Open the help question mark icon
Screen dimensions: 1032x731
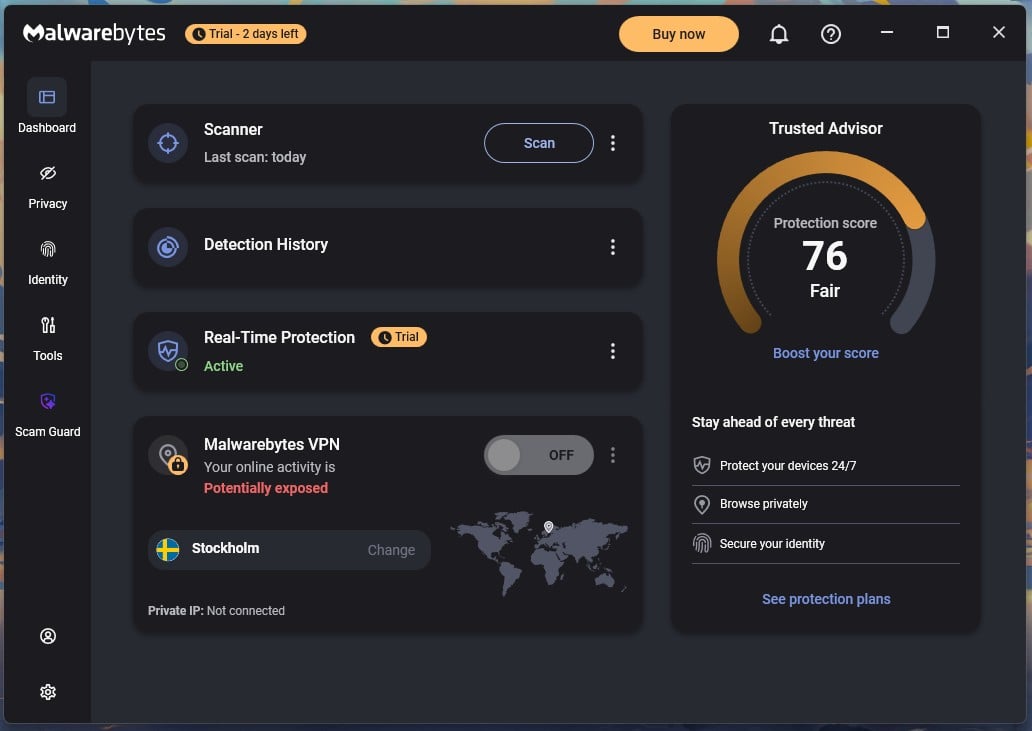tap(831, 34)
